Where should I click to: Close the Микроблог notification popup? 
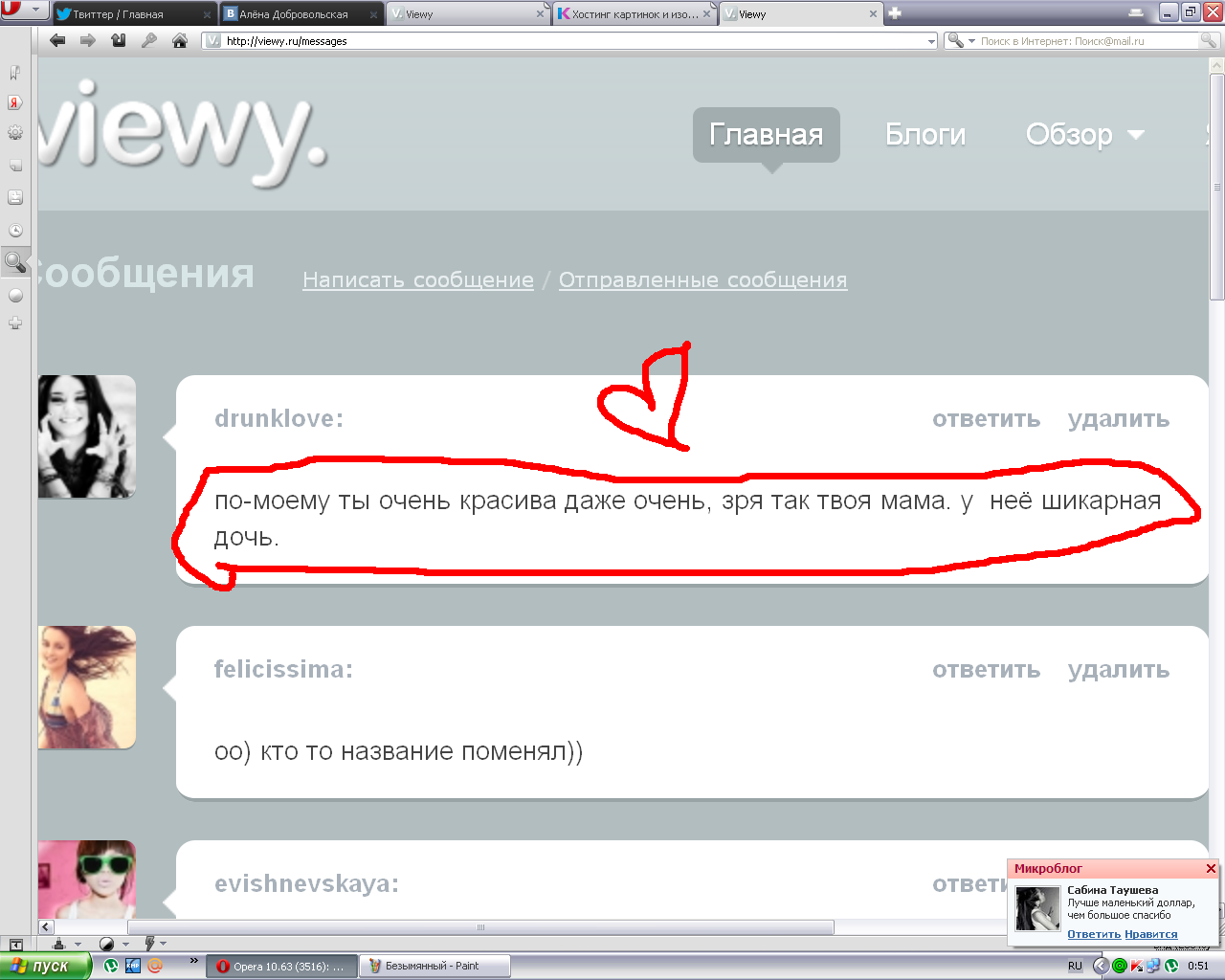tap(1211, 868)
